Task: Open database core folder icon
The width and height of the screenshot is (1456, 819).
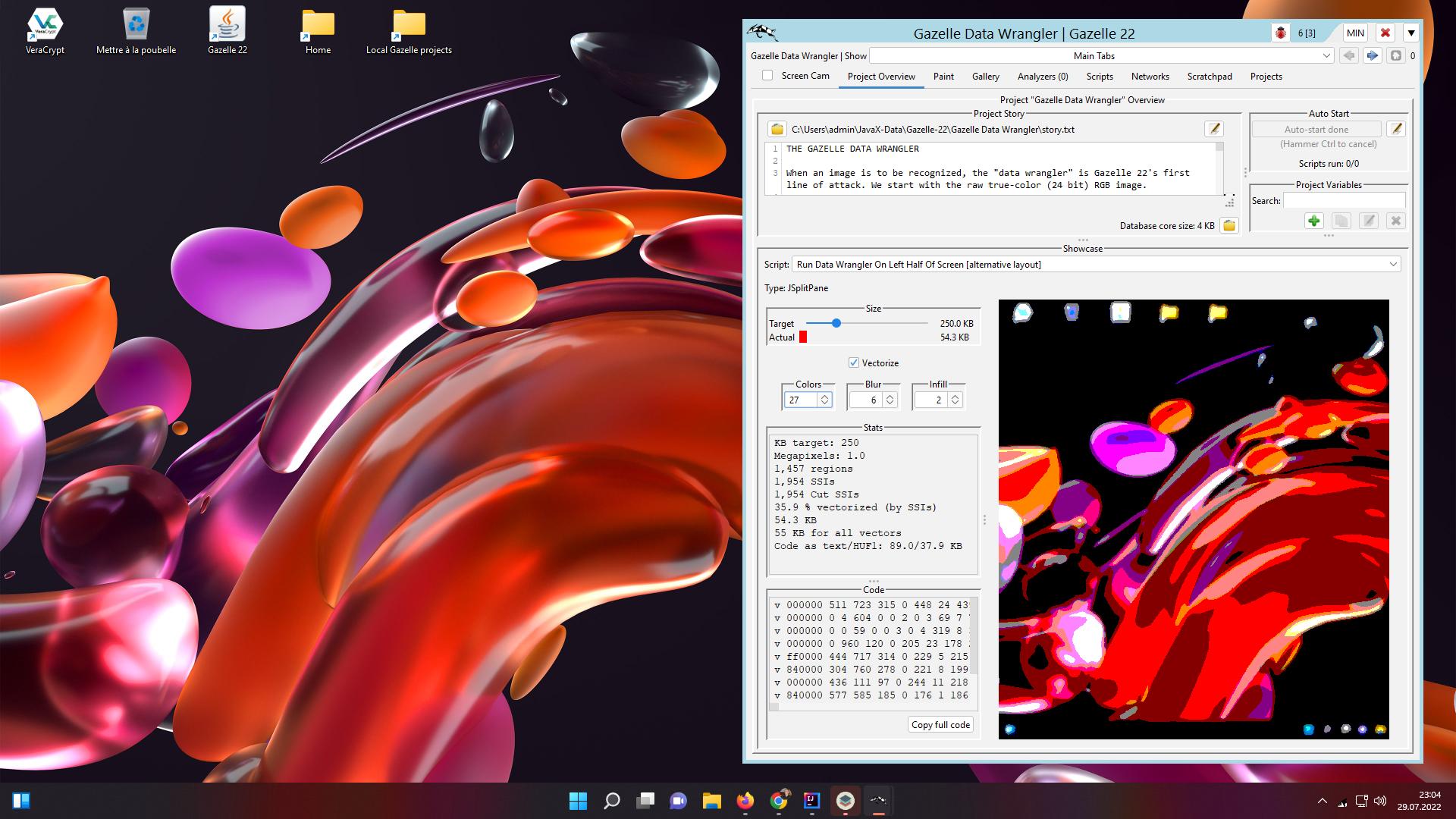Action: (1229, 225)
